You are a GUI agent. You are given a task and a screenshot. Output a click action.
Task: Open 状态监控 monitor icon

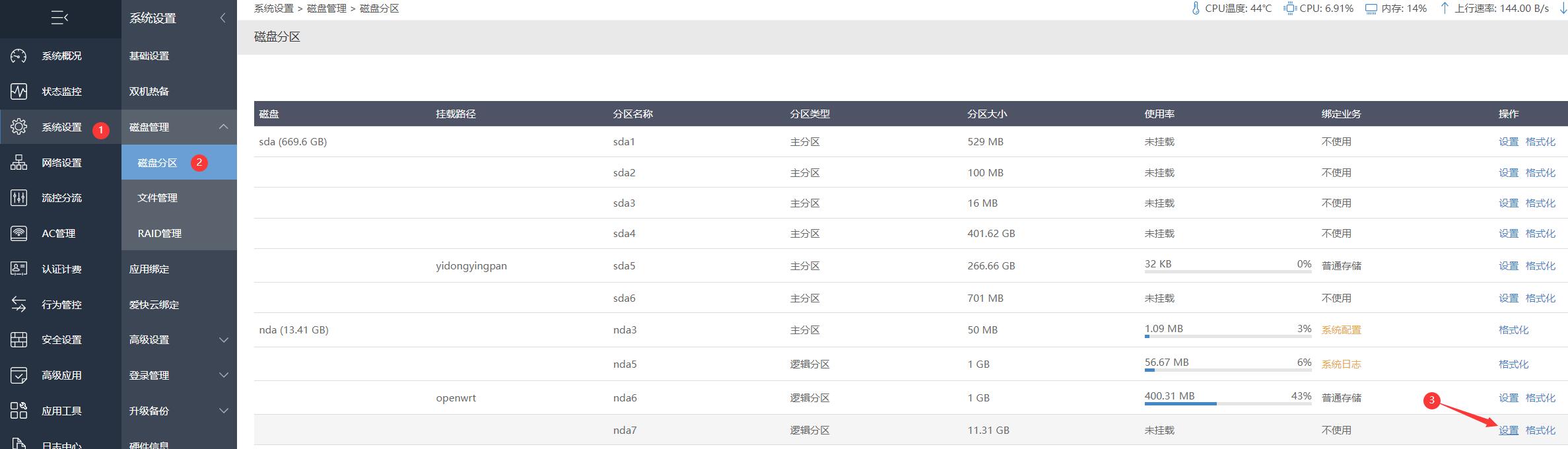click(18, 91)
